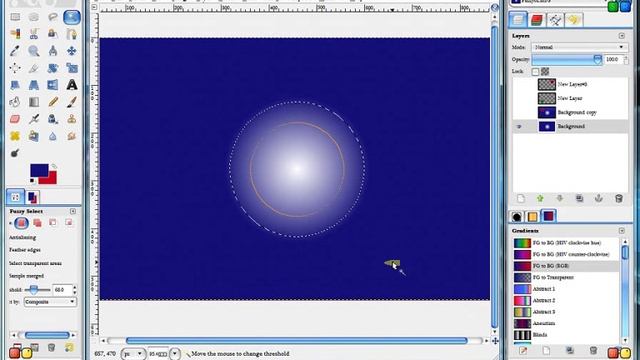Select the Heal tool
Screen dimensions: 640x360
point(15,136)
